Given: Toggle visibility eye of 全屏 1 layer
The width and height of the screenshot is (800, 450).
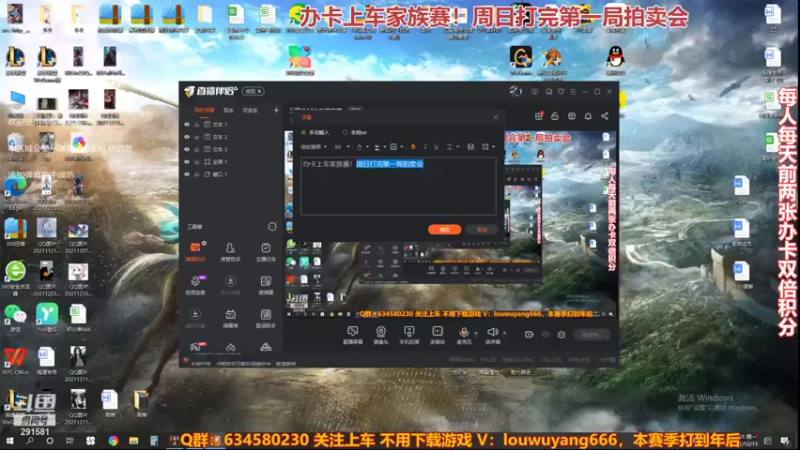Looking at the screenshot, I should coord(187,162).
